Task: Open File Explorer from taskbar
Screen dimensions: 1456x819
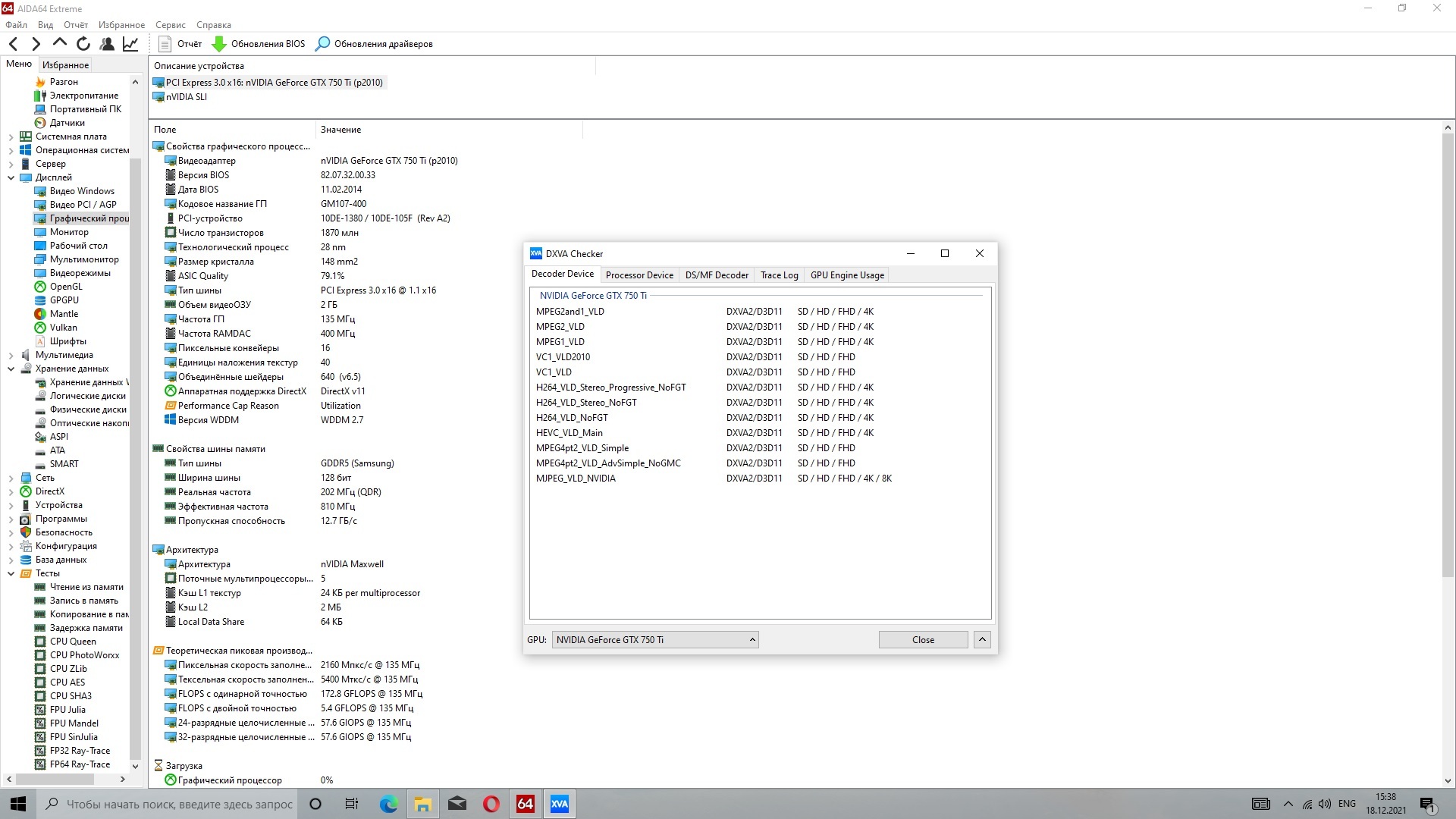Action: [x=422, y=804]
